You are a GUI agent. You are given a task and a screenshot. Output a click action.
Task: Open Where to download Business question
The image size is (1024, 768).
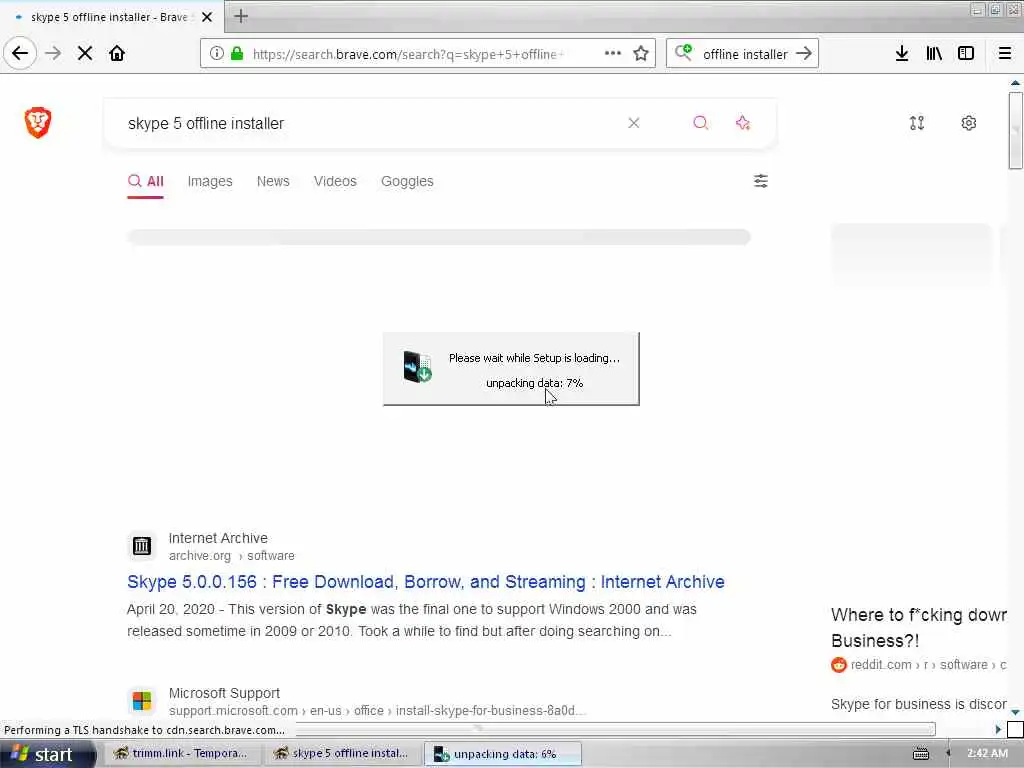click(919, 628)
